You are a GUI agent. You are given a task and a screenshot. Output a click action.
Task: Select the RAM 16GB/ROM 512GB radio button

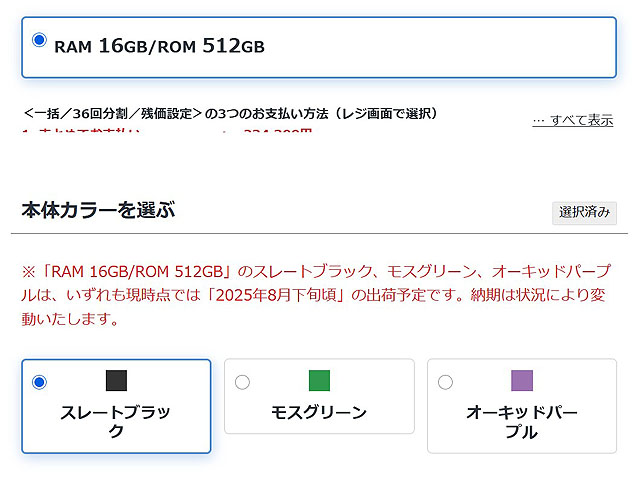pos(39,40)
